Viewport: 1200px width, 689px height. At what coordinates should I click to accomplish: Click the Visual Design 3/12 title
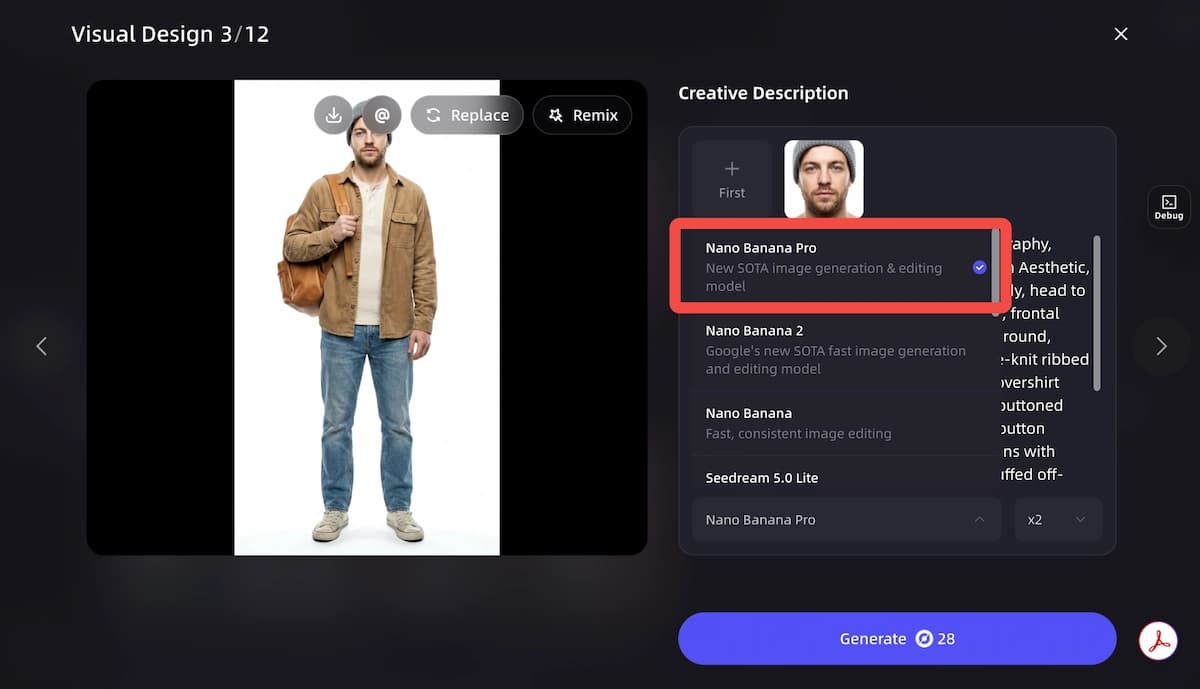[170, 34]
